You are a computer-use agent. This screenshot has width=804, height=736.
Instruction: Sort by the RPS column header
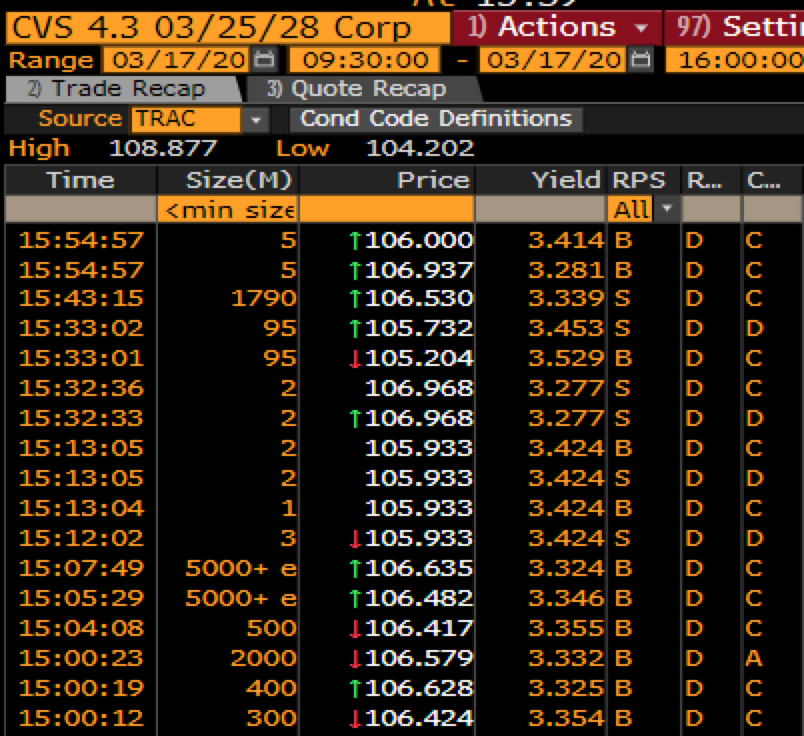(x=643, y=181)
